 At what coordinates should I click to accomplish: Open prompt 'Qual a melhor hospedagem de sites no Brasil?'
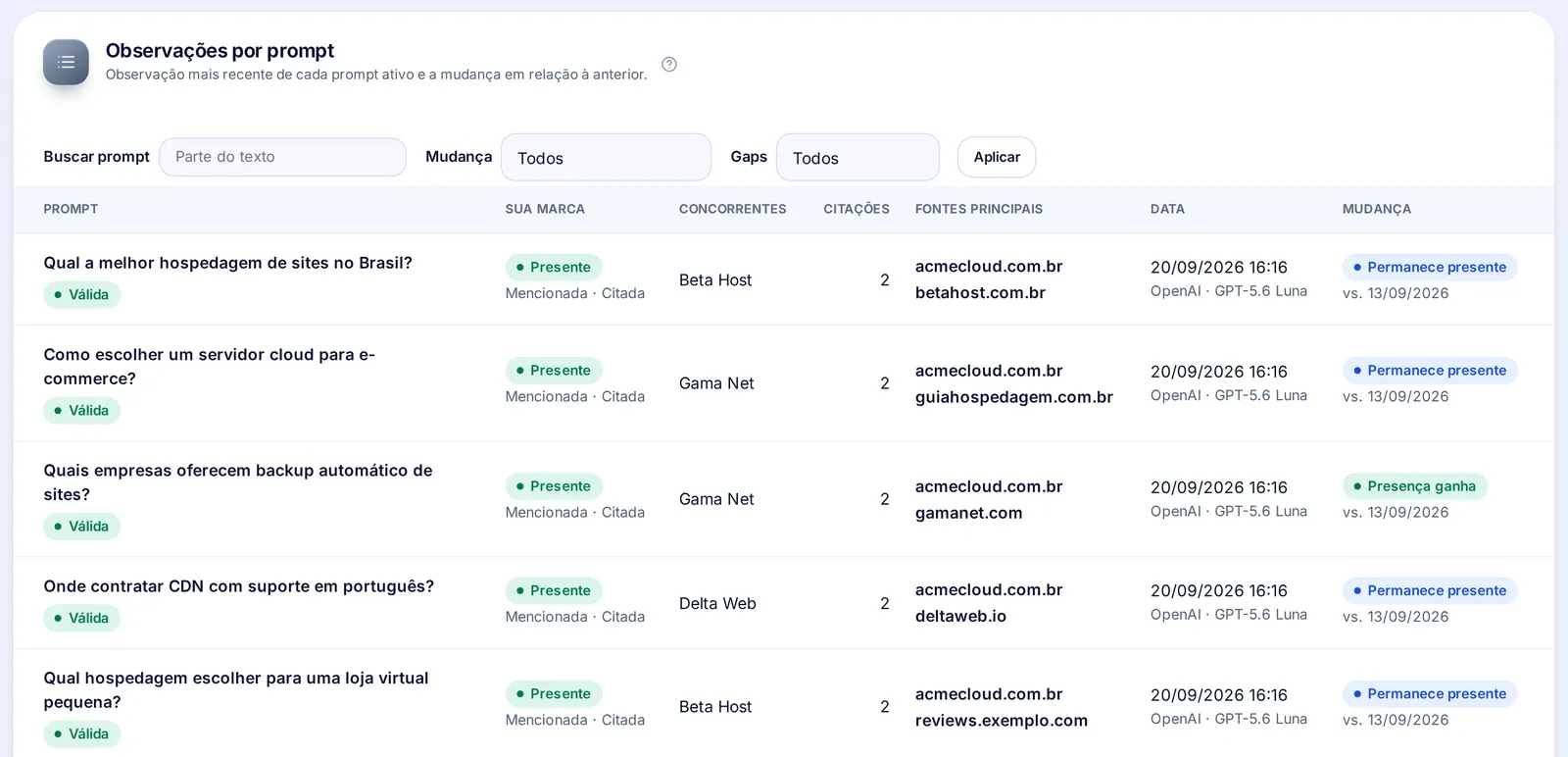[227, 263]
